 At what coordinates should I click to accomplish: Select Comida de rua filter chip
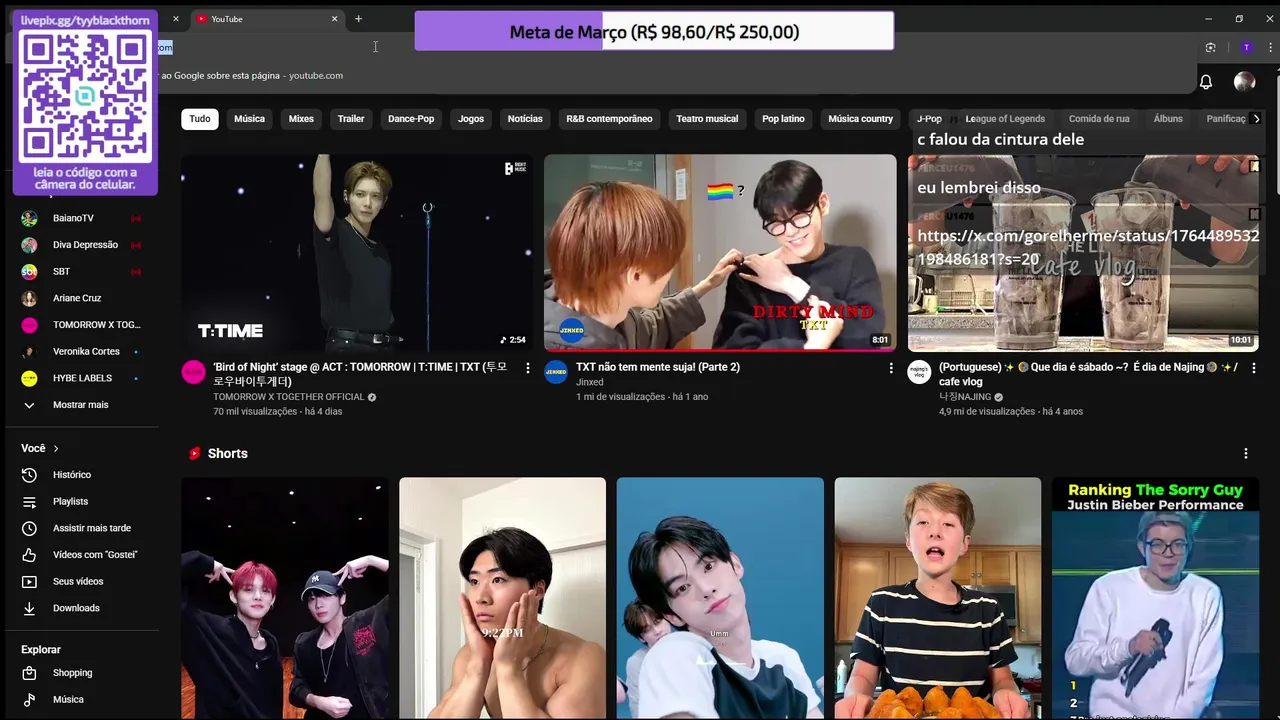click(x=1099, y=119)
